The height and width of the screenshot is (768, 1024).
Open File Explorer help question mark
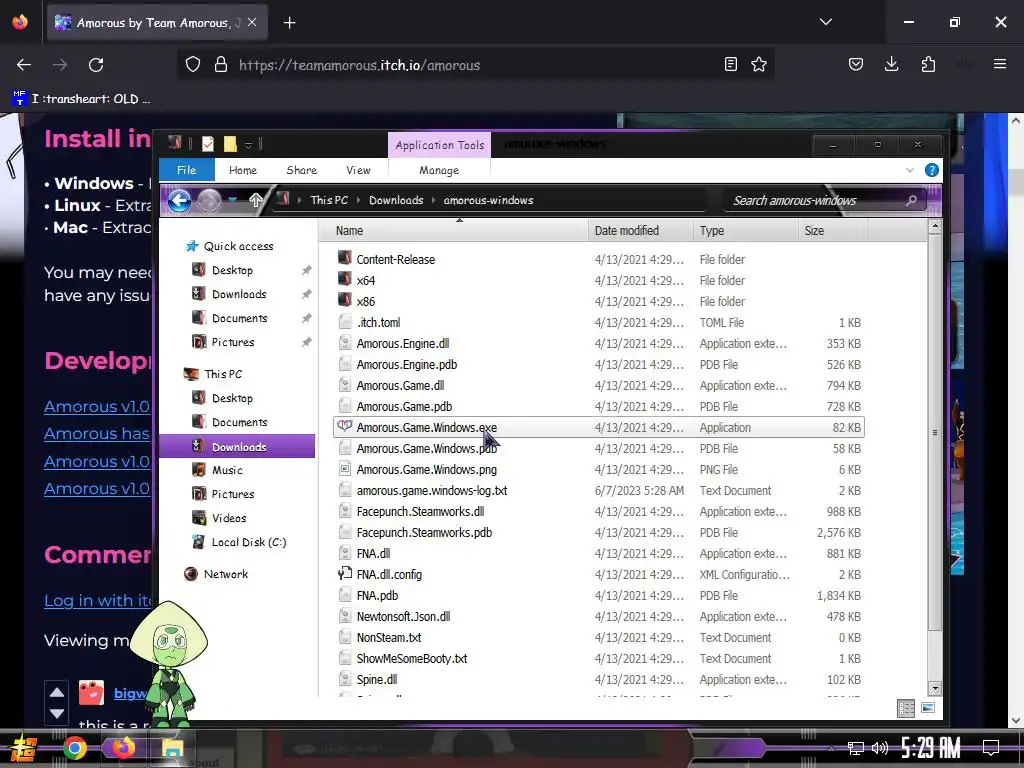coord(932,170)
